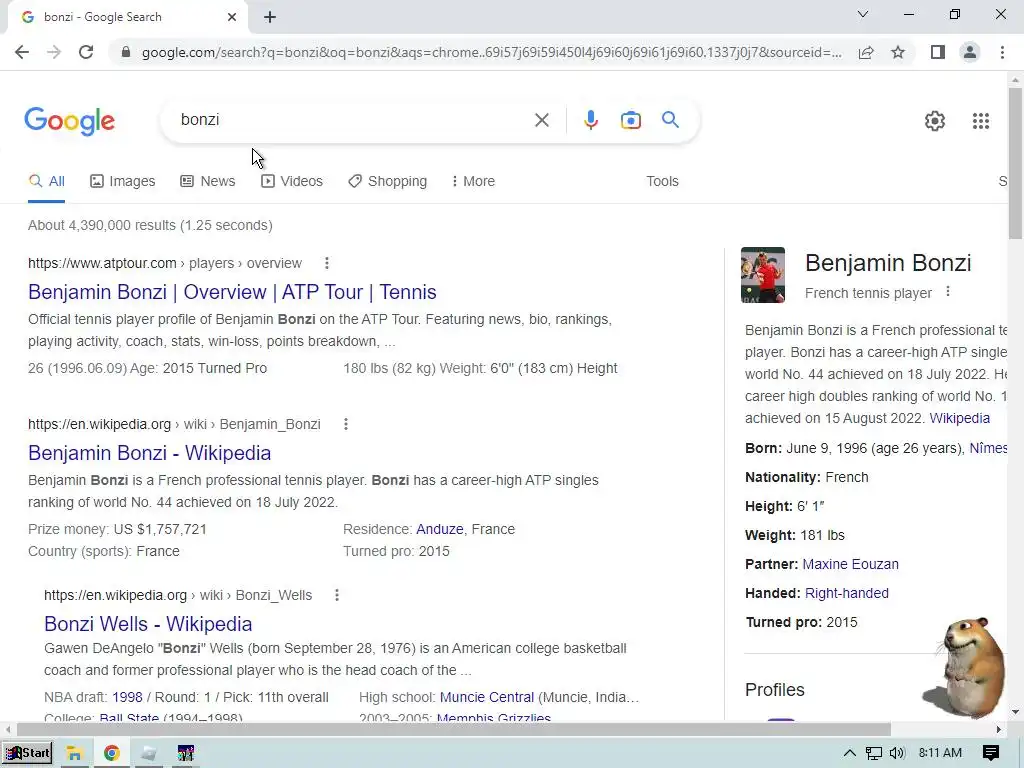
Task: Open the network tray icon
Action: [874, 753]
